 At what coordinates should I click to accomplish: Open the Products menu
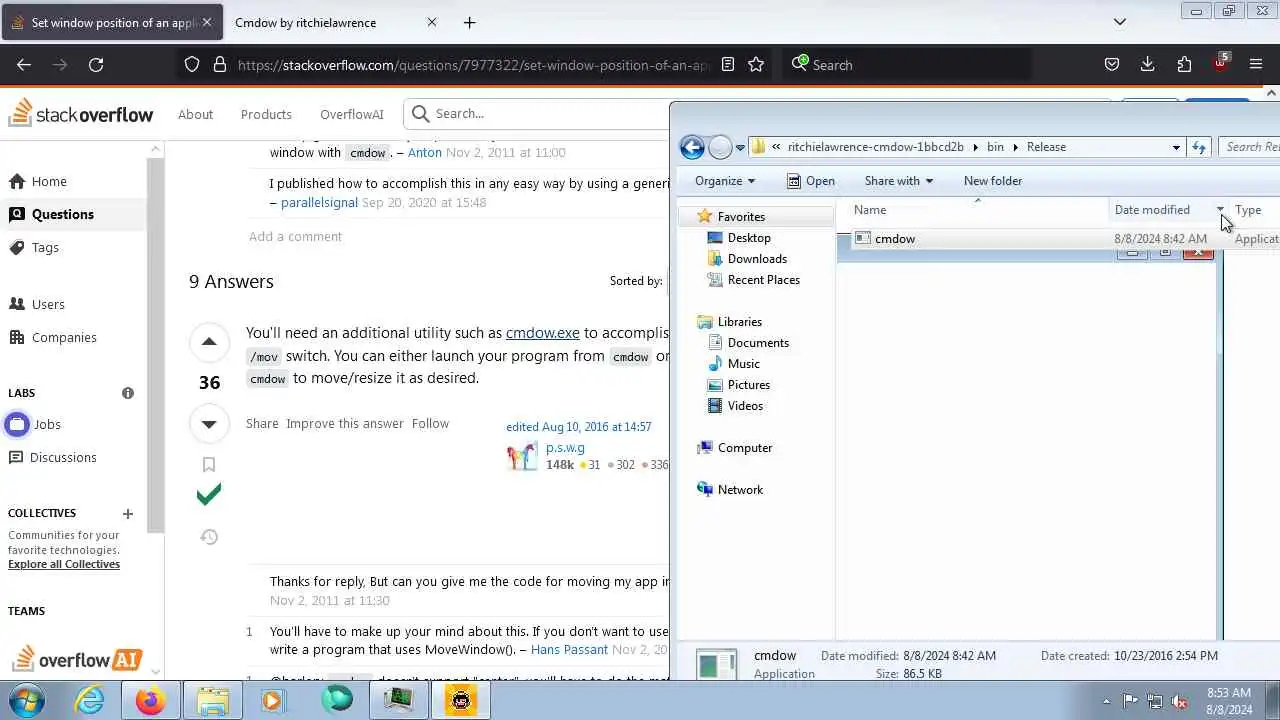pos(266,114)
